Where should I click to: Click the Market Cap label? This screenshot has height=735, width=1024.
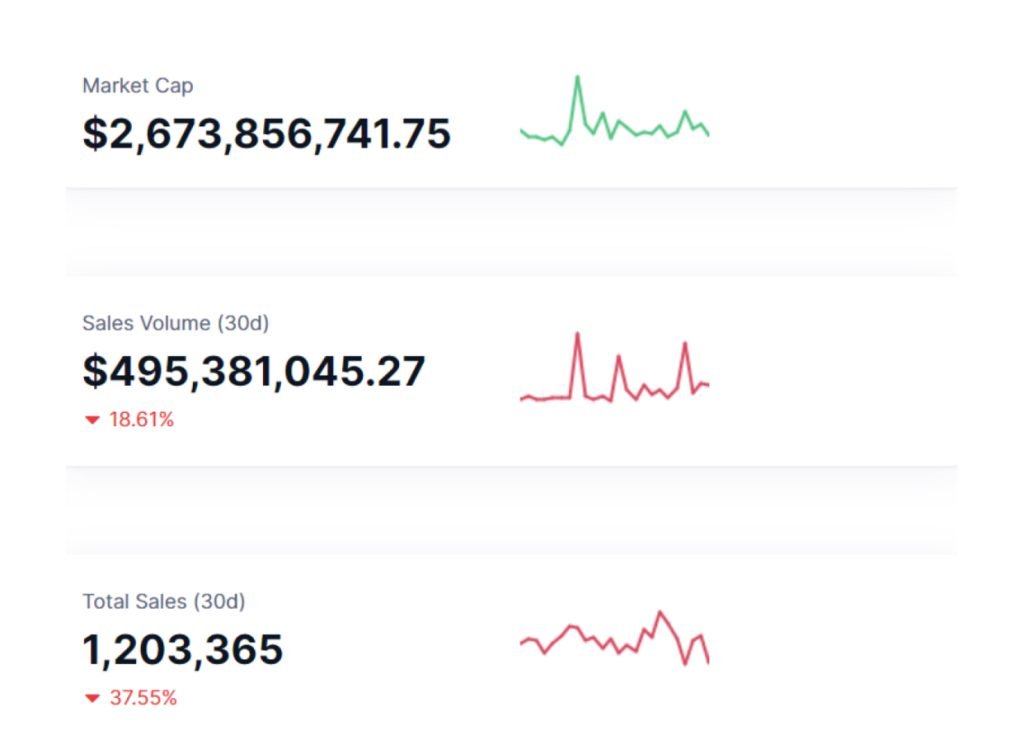pyautogui.click(x=137, y=86)
